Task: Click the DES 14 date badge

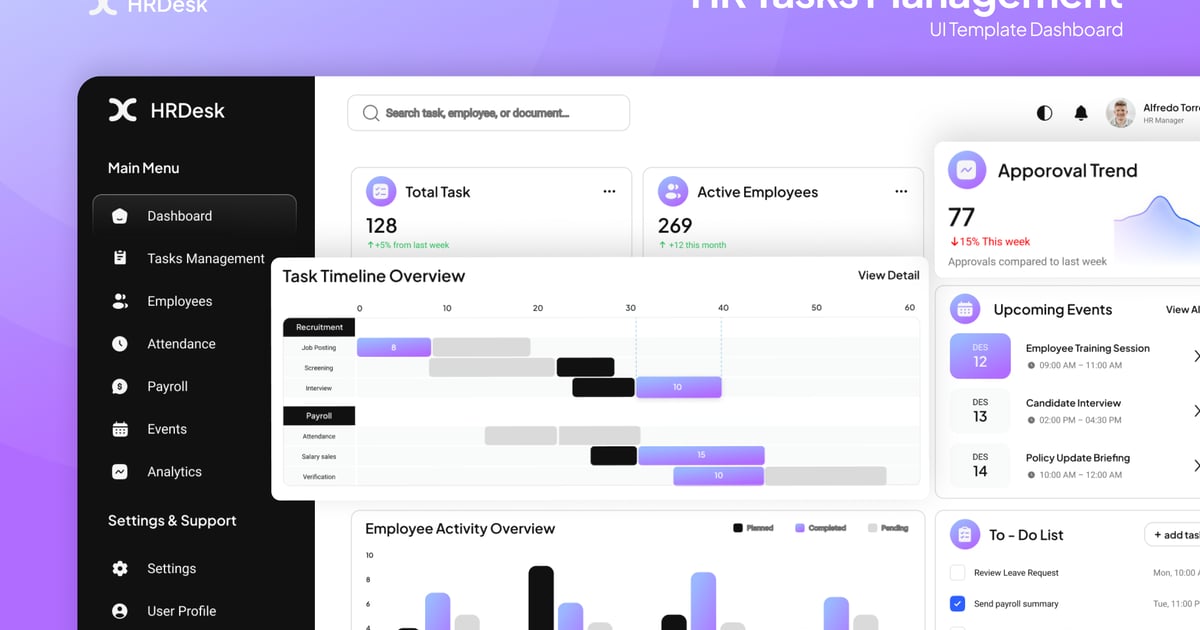Action: pyautogui.click(x=980, y=466)
